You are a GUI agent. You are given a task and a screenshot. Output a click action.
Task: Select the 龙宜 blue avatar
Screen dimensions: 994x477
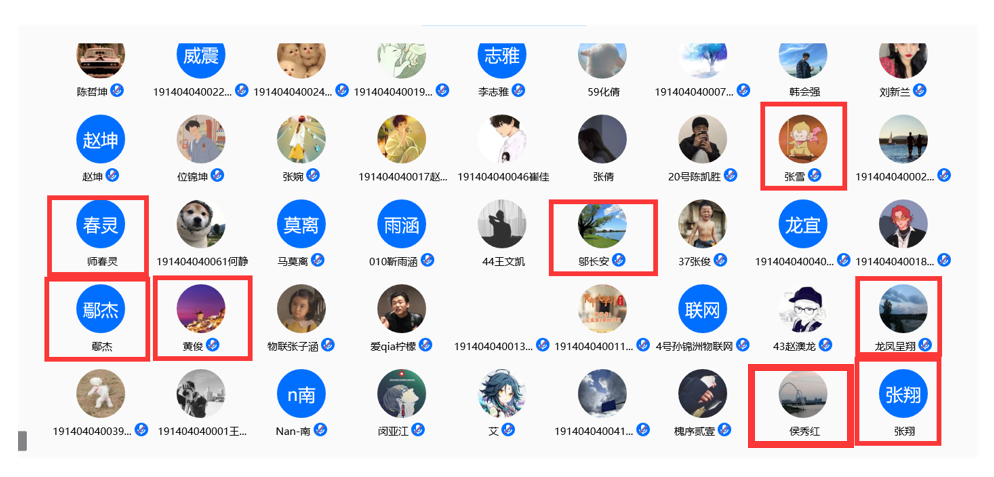803,224
